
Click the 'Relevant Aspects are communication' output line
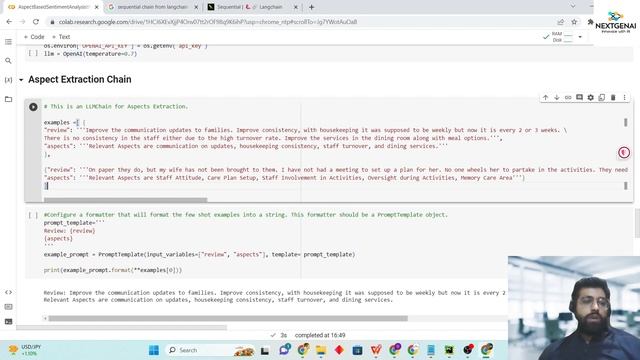218,300
